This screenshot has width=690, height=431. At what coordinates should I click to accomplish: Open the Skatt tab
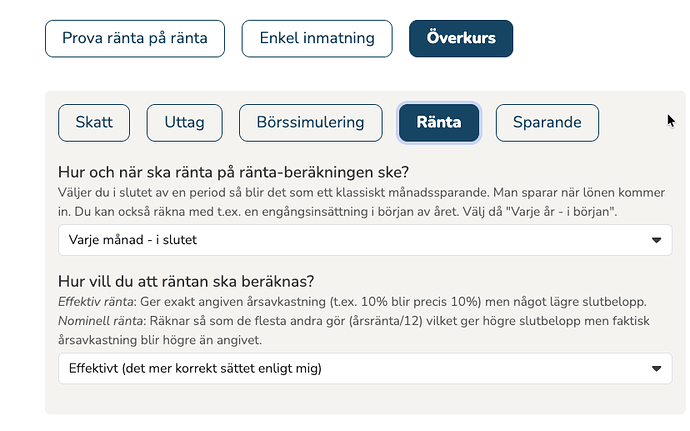tap(95, 123)
